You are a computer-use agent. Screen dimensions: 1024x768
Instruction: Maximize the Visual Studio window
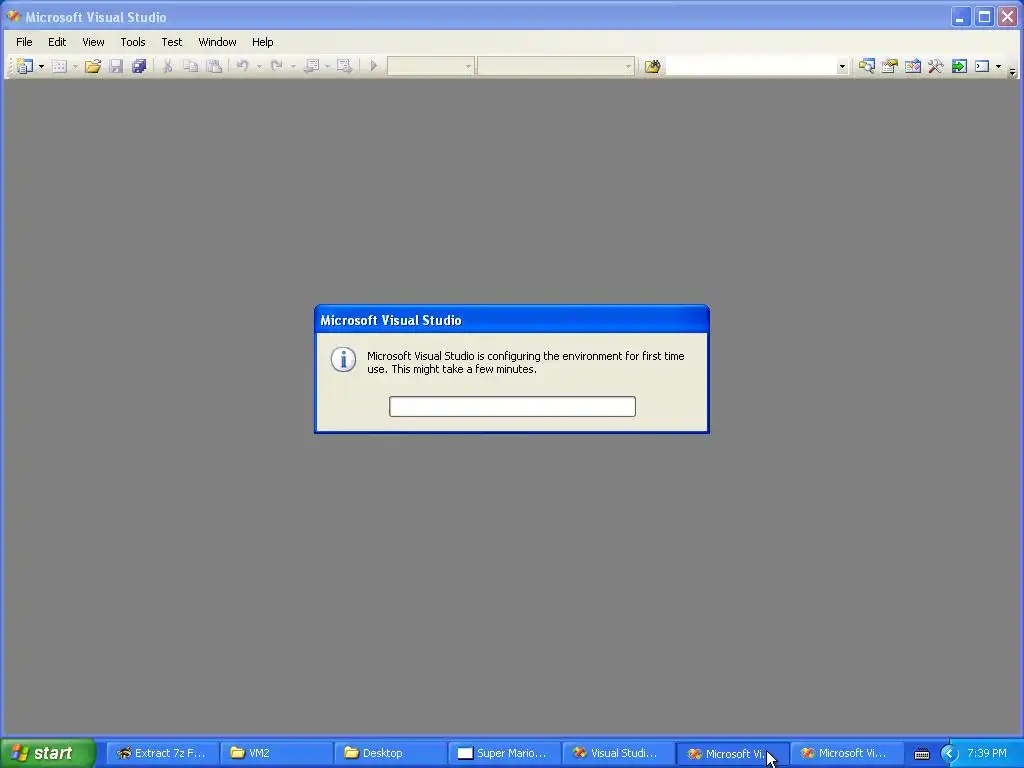984,17
